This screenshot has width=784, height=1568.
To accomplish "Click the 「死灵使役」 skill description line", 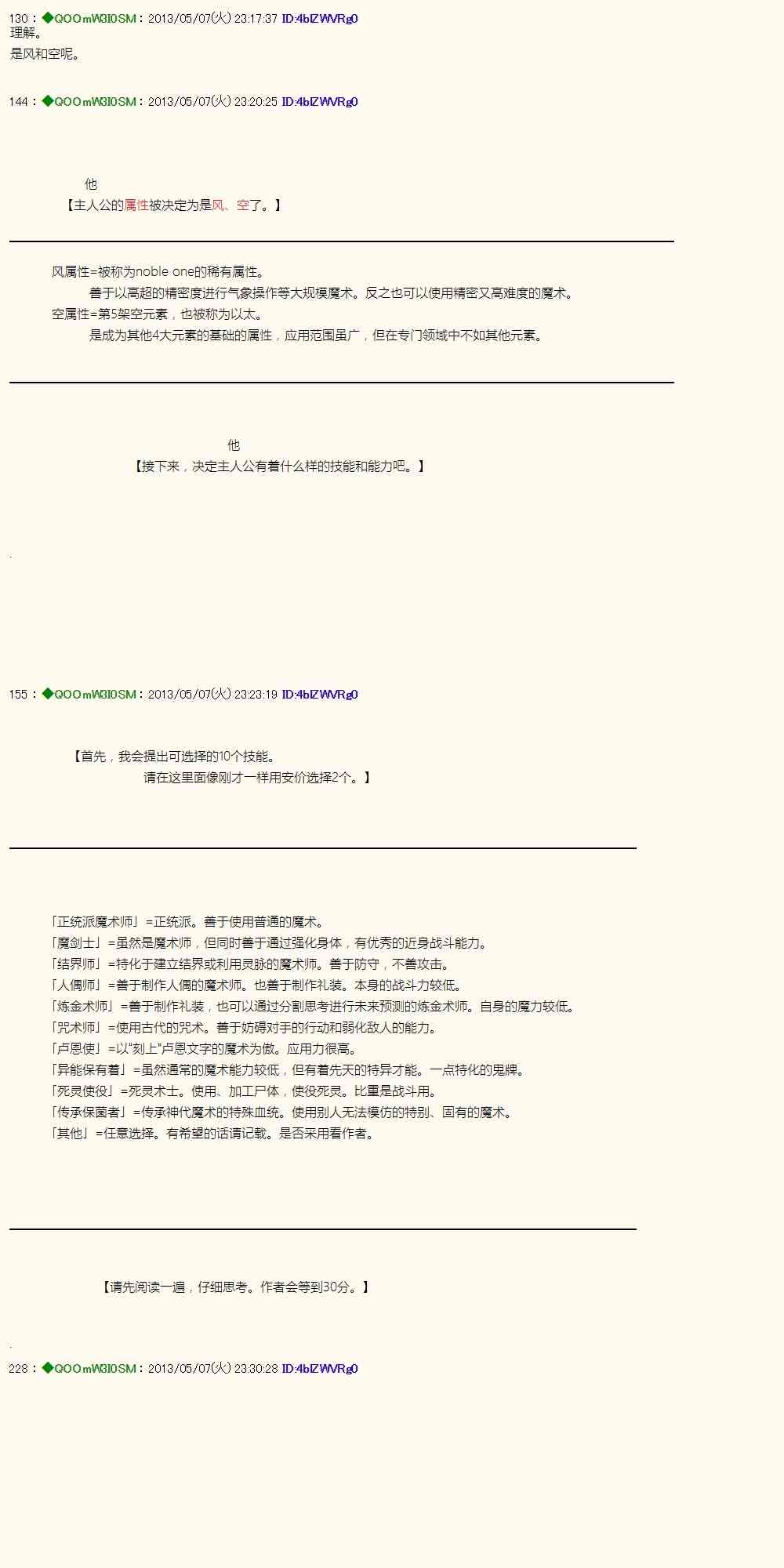I will click(x=243, y=1091).
